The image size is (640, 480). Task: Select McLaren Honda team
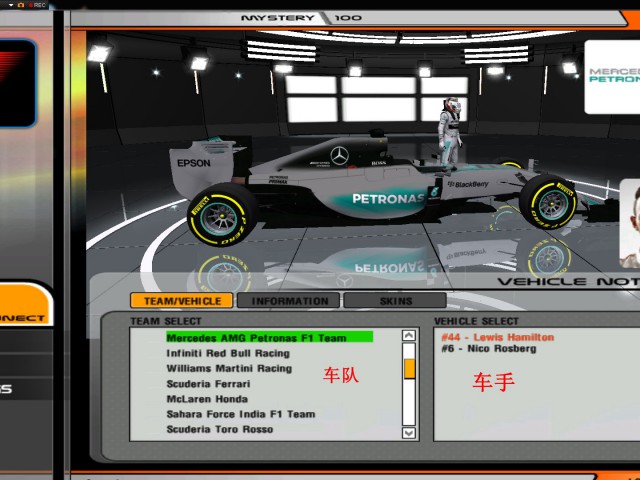pos(207,399)
